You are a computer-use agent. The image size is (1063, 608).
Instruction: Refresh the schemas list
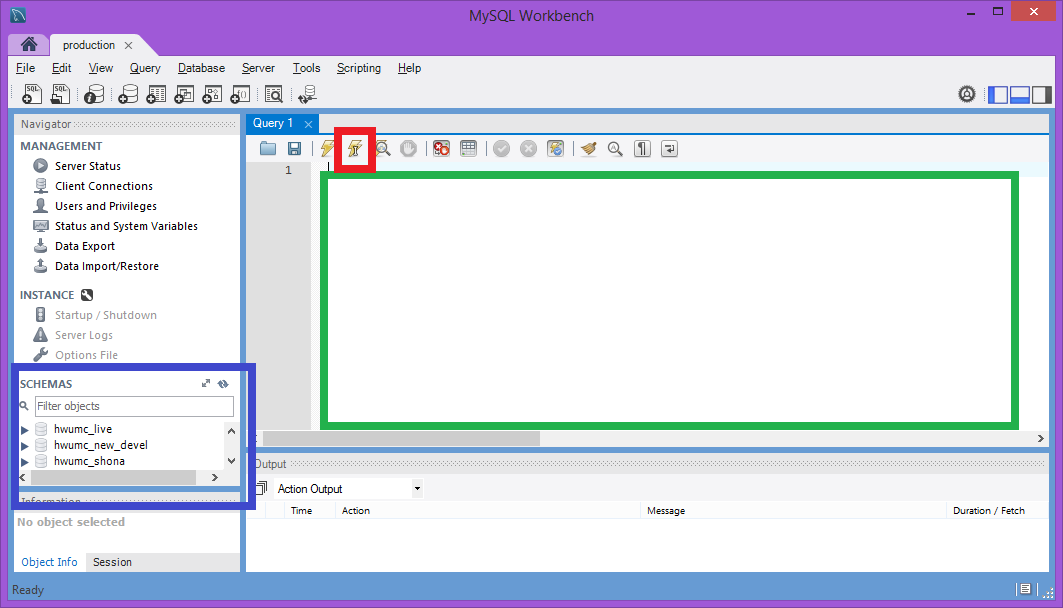click(223, 384)
